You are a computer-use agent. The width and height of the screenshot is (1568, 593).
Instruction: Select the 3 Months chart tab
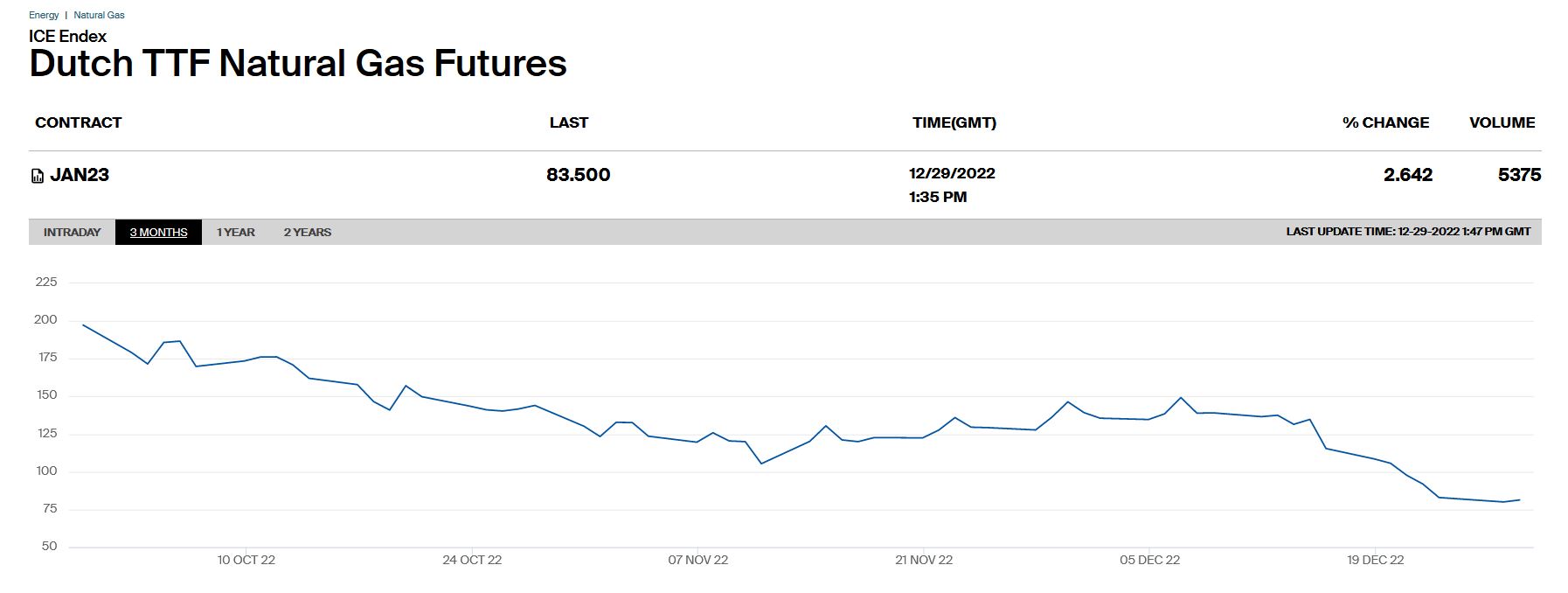(158, 232)
